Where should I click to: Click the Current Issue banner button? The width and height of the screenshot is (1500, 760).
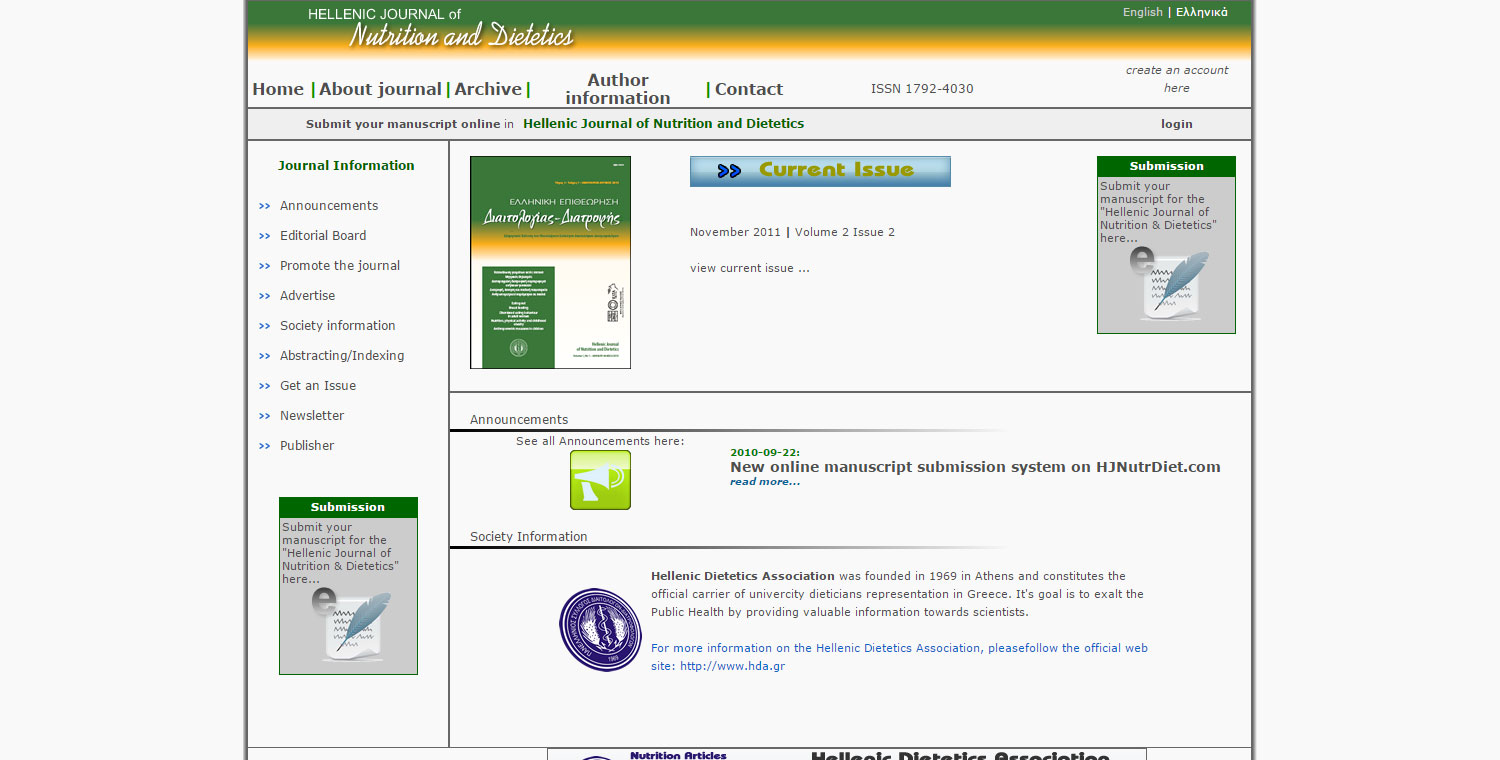(x=820, y=171)
